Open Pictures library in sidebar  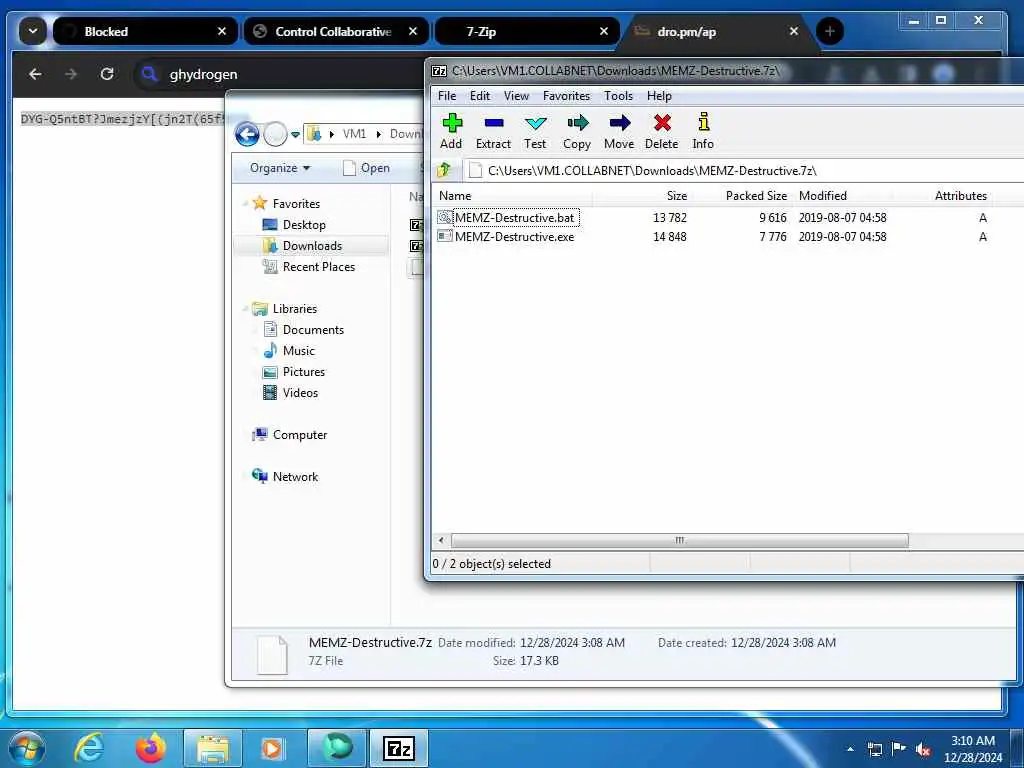[x=304, y=372]
